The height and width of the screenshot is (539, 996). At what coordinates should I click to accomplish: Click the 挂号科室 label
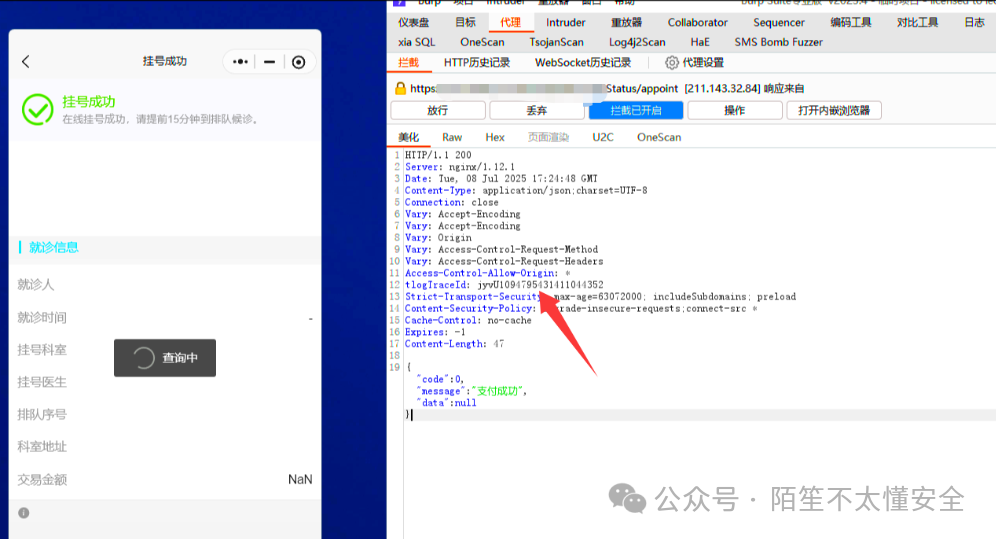42,350
